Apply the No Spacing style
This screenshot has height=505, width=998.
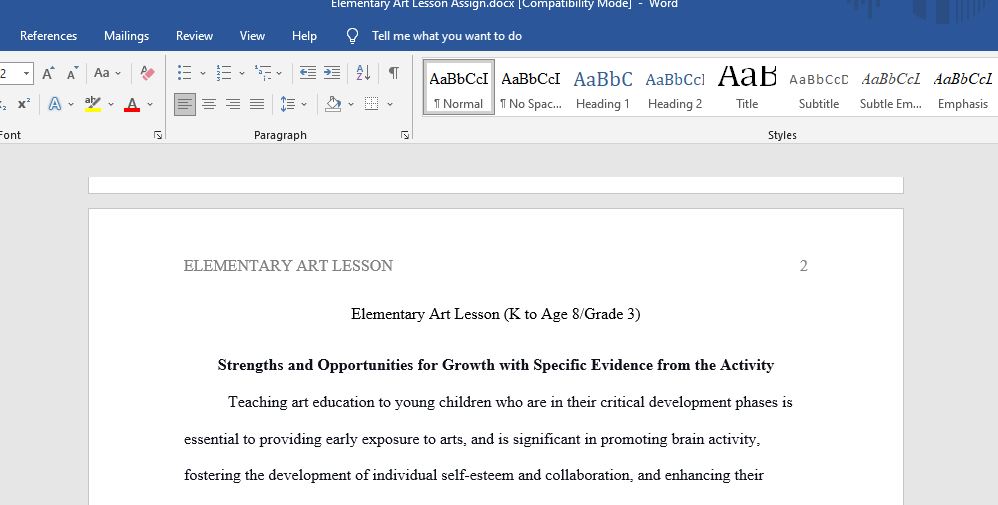coord(531,88)
